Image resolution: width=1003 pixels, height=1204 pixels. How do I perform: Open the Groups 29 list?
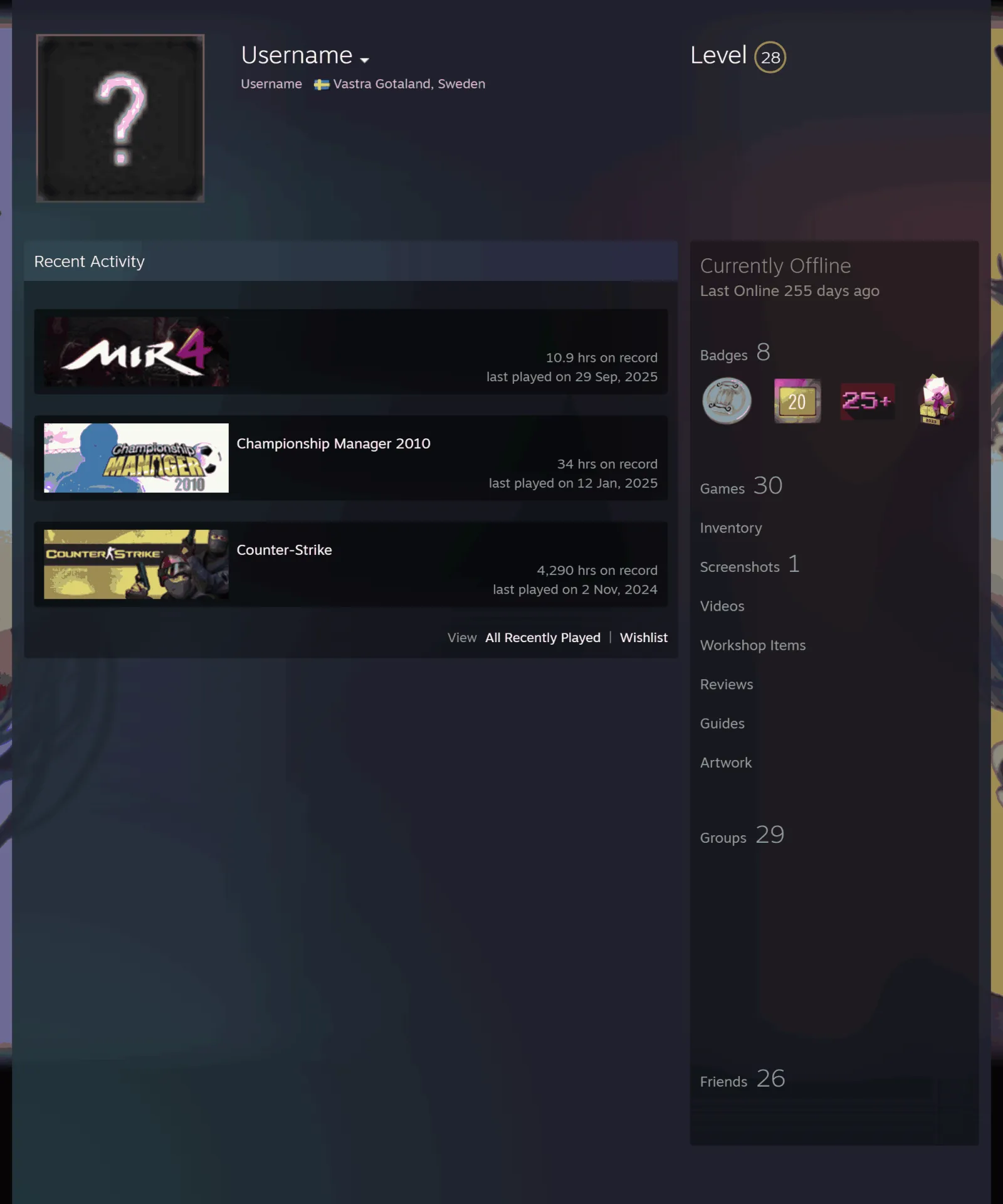(742, 835)
